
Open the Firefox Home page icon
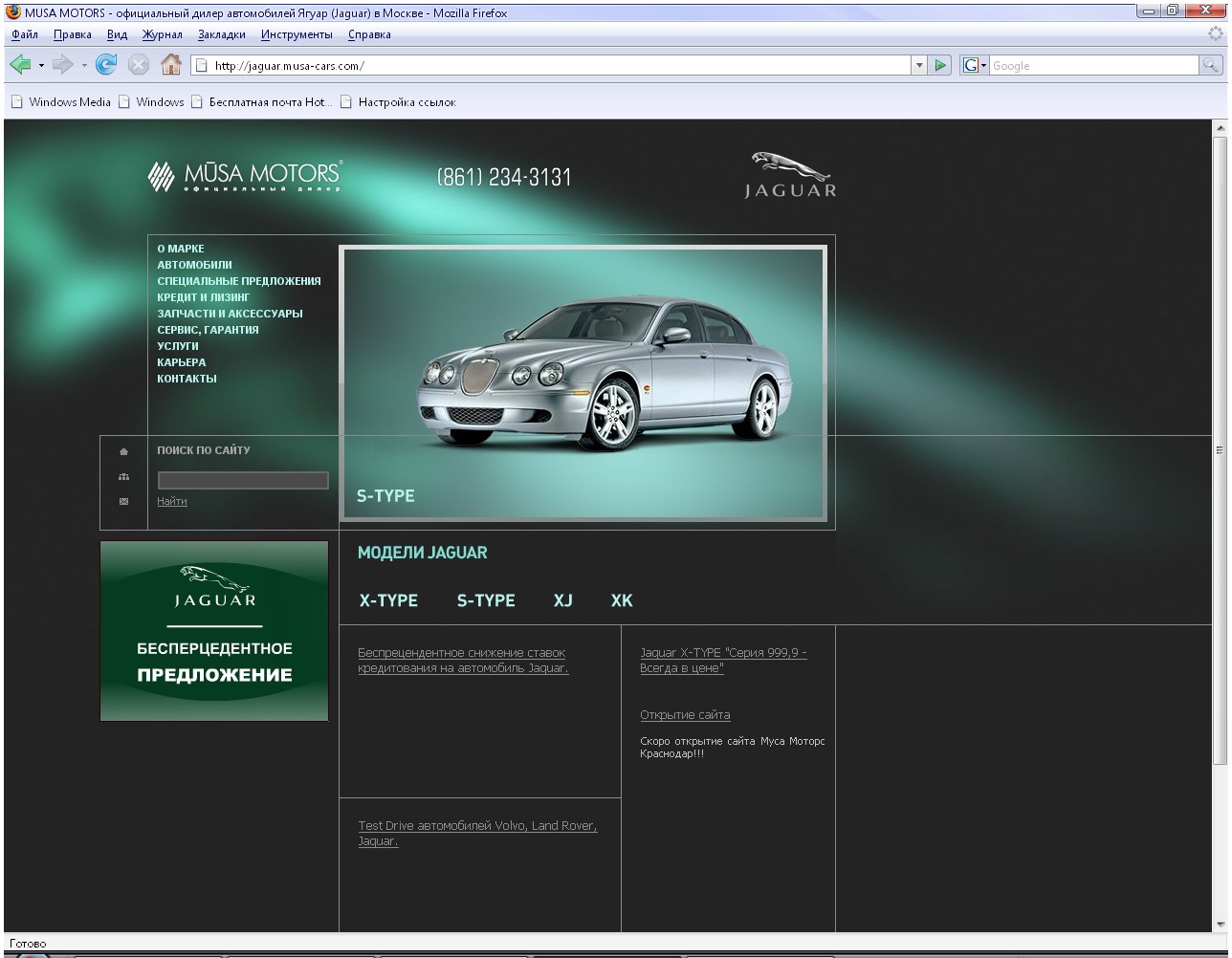point(171,64)
